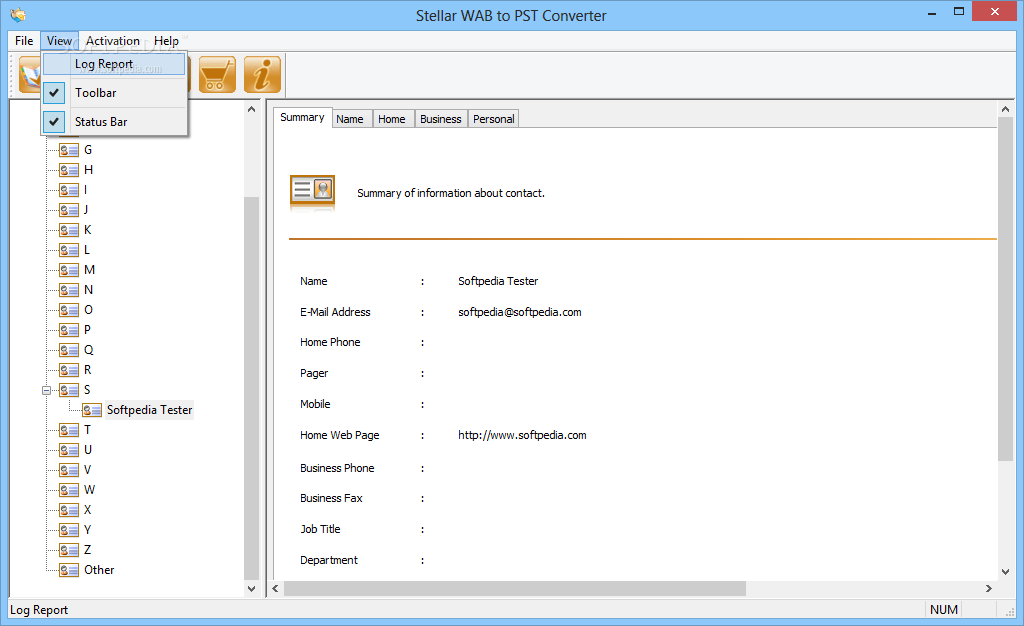Click the contact card icon beside L
1024x626 pixels.
tap(69, 250)
